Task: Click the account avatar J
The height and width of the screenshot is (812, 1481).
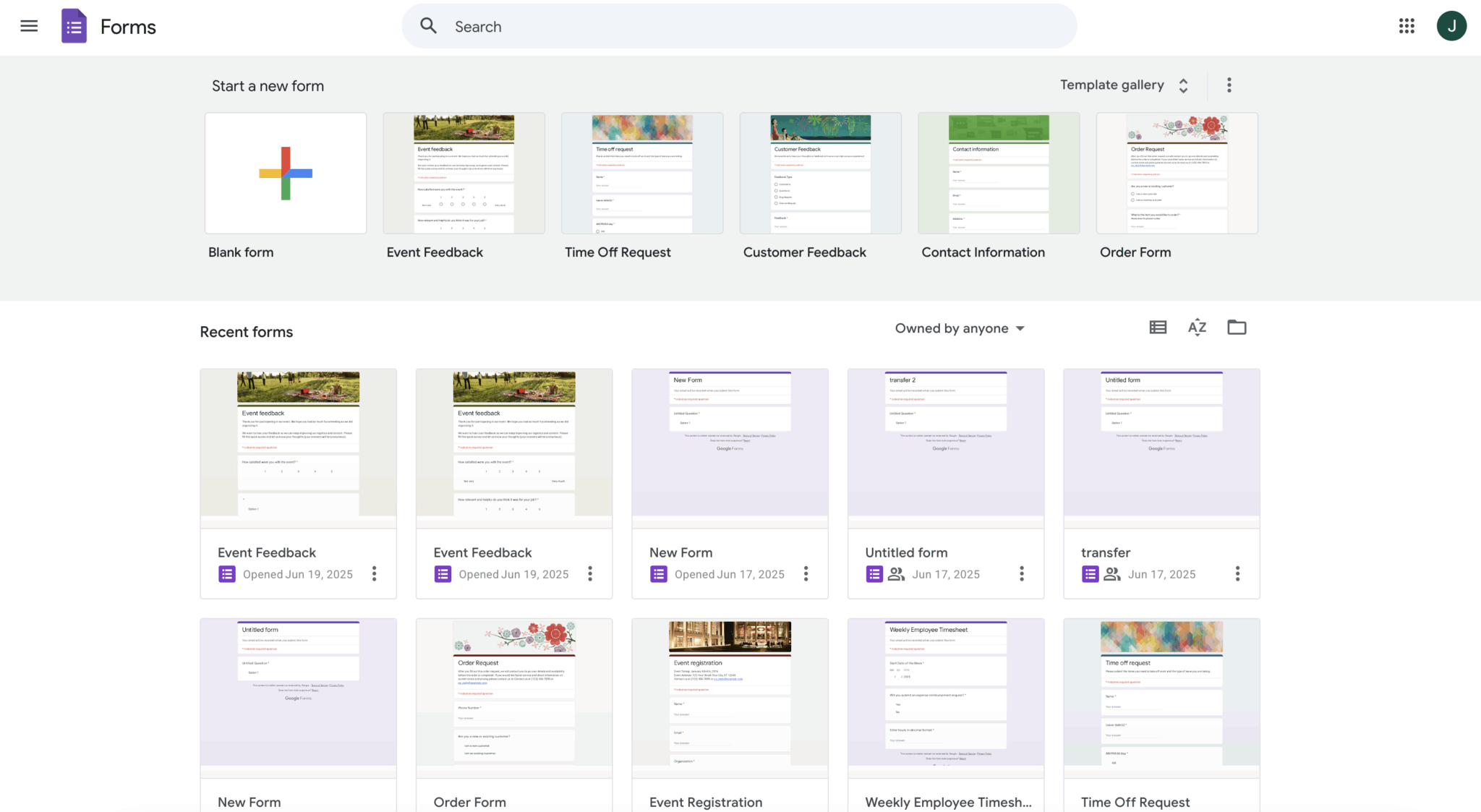Action: coord(1451,25)
